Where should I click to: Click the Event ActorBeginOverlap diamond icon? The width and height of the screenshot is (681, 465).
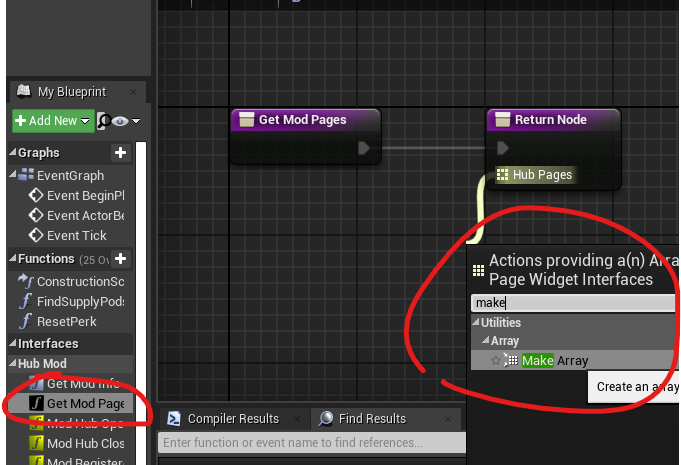pyautogui.click(x=36, y=215)
